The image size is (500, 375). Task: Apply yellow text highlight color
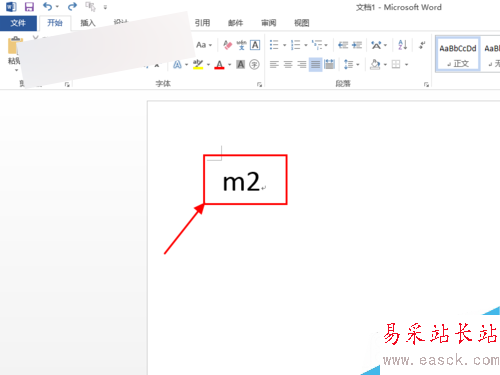tap(198, 64)
